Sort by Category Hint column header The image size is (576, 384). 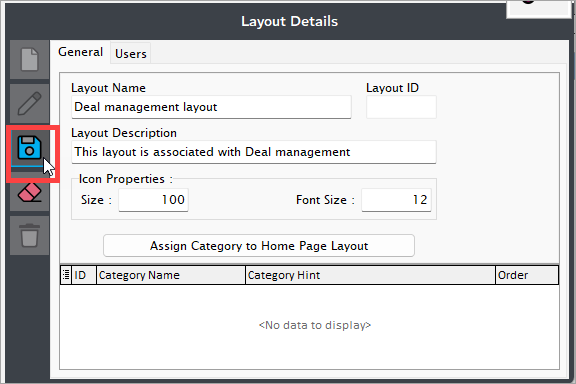tap(370, 275)
